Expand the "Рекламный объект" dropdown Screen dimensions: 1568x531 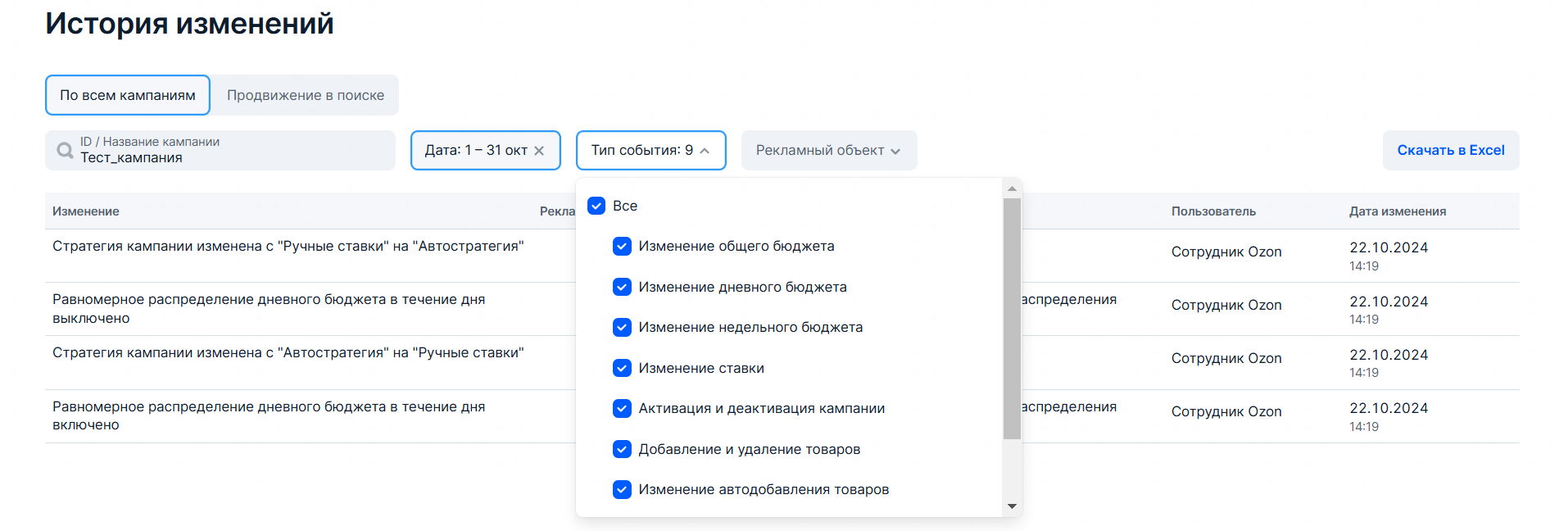coord(828,151)
